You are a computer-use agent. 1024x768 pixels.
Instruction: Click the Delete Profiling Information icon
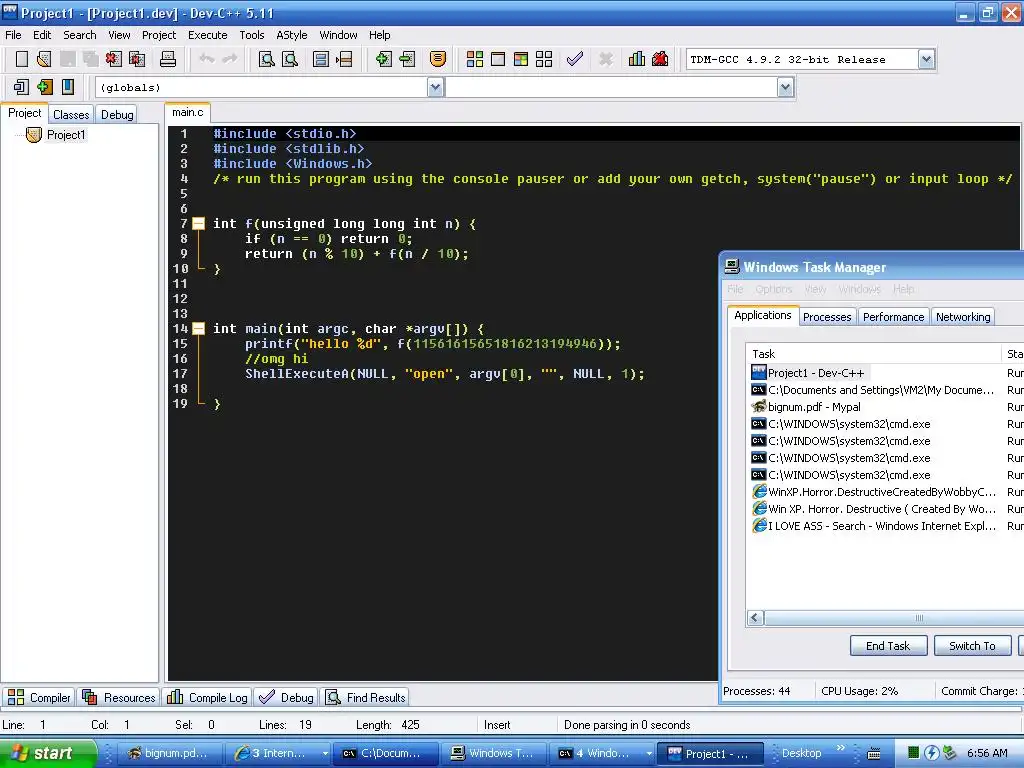(660, 59)
